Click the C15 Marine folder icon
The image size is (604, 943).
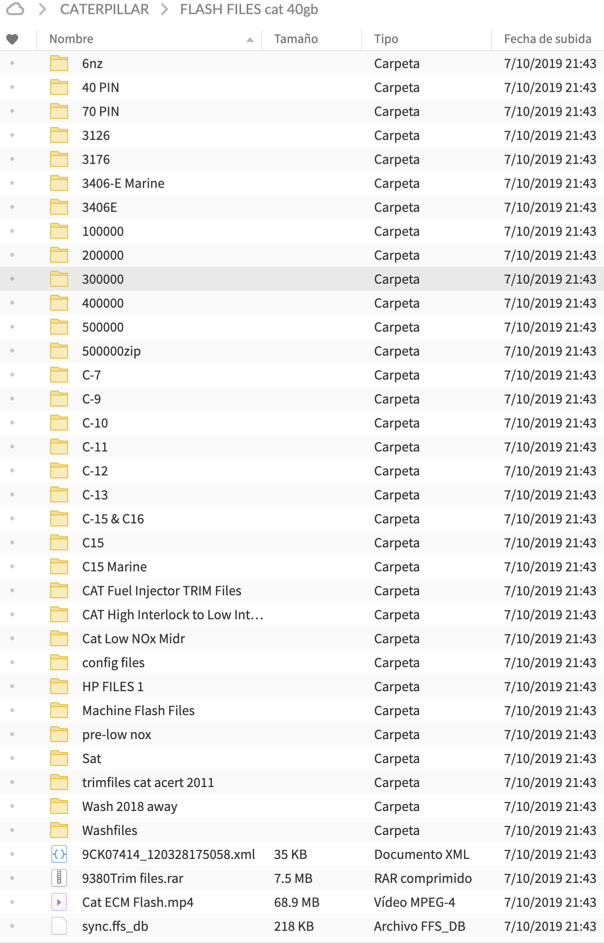59,567
